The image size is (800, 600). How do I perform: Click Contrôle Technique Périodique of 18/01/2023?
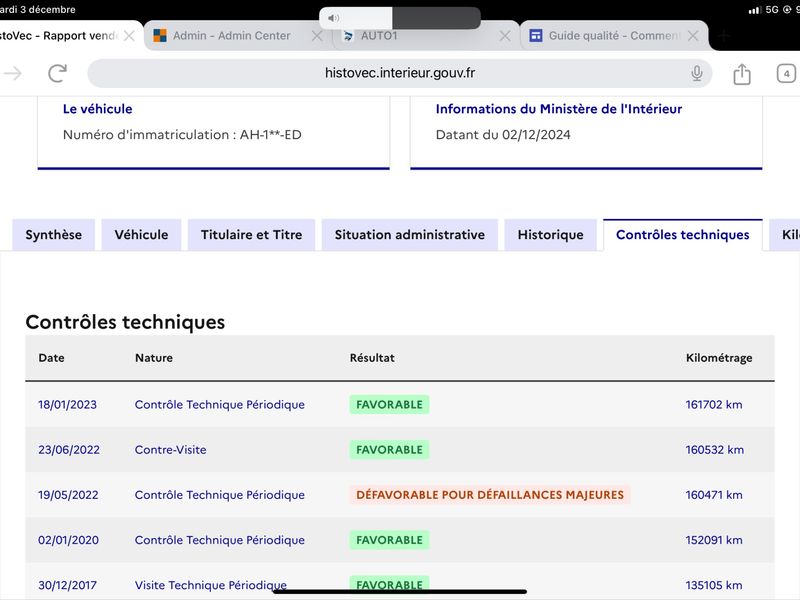(x=219, y=405)
